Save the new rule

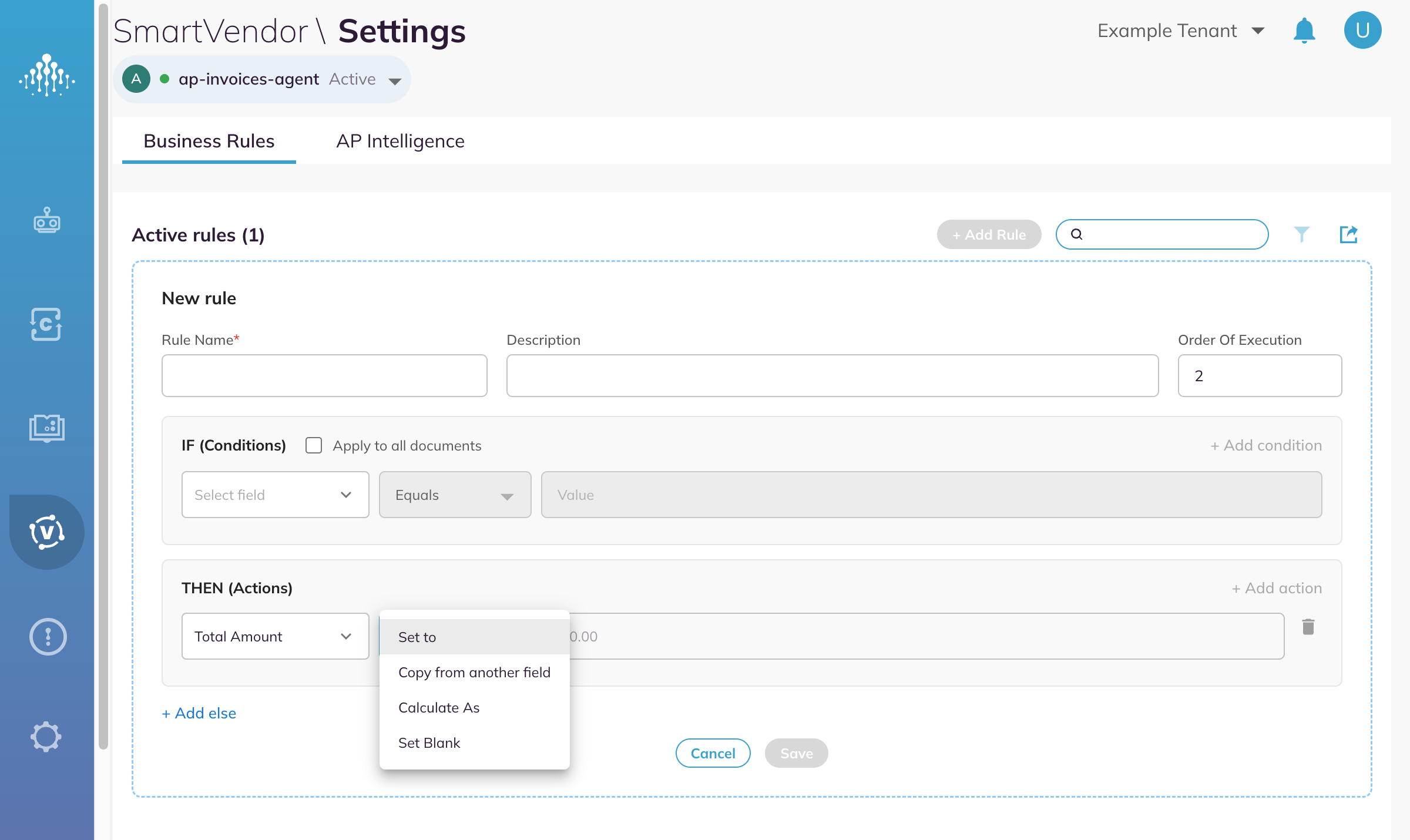pos(797,753)
